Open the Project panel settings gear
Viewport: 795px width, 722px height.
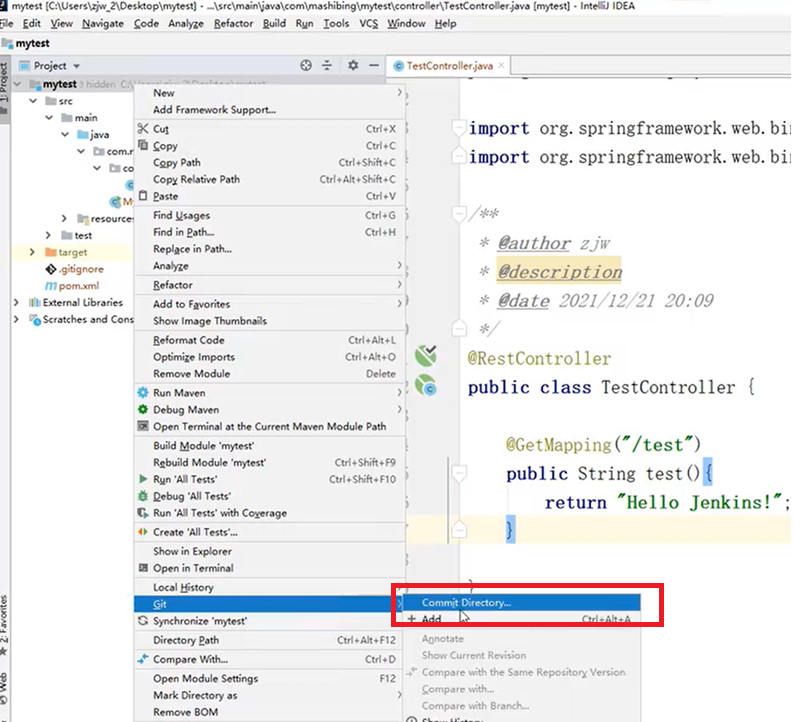click(353, 65)
